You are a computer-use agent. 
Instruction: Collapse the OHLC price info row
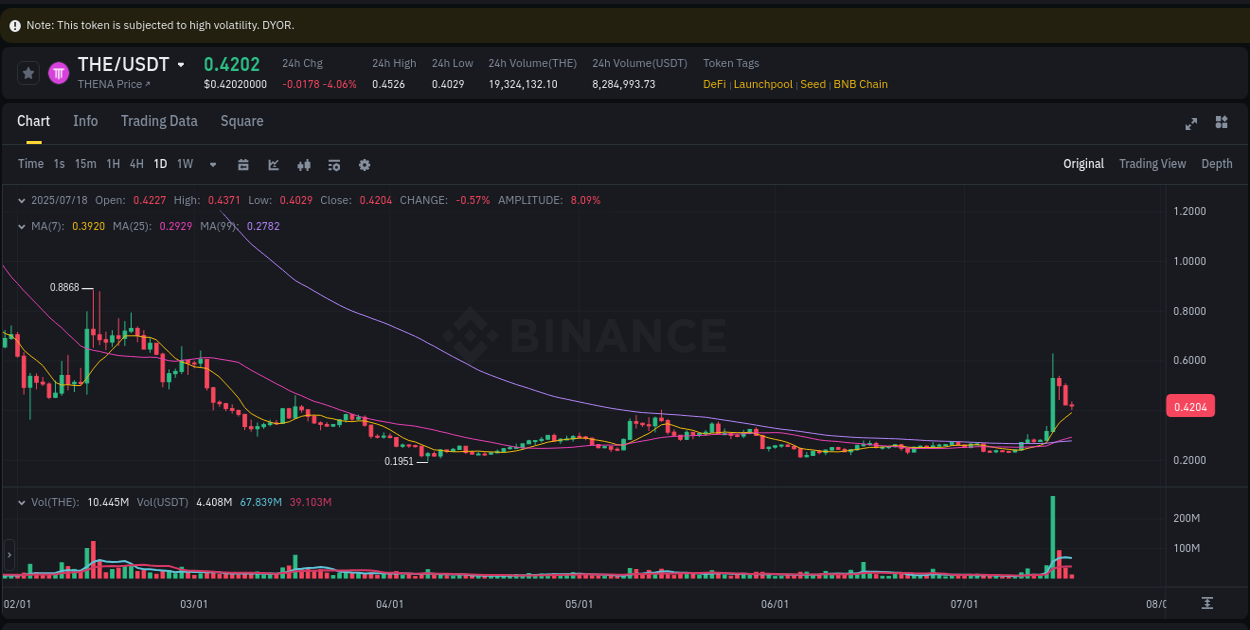click(20, 200)
